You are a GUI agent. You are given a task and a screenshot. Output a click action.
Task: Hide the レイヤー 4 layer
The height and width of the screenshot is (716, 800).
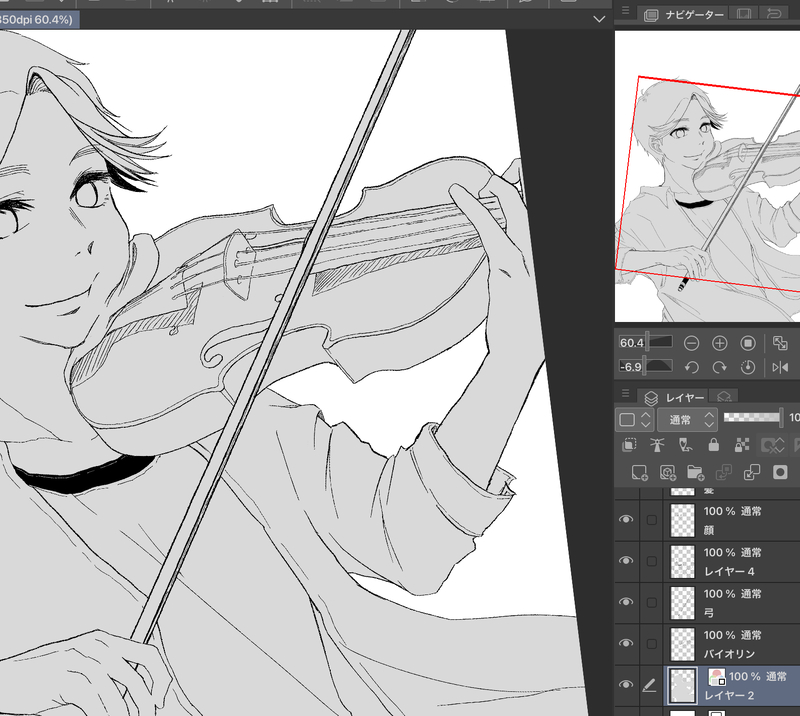(x=626, y=561)
